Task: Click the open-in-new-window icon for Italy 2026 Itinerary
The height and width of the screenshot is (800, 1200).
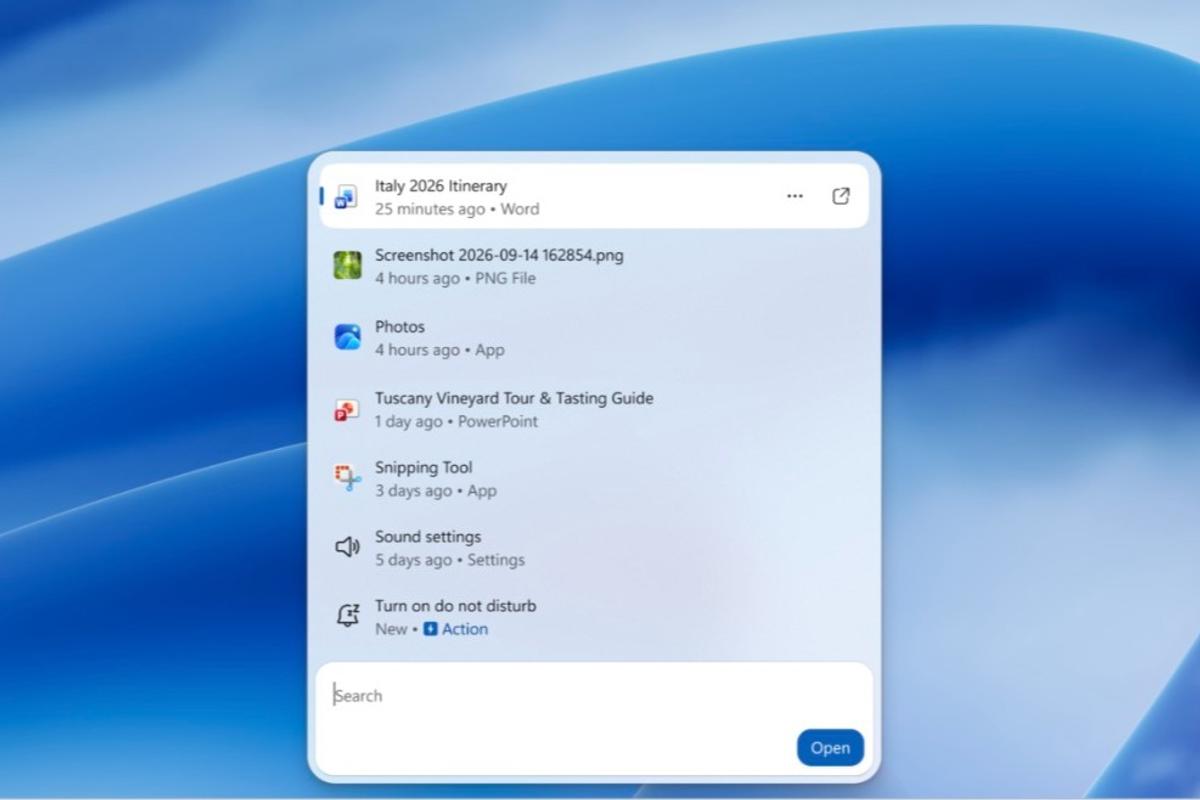Action: point(841,196)
